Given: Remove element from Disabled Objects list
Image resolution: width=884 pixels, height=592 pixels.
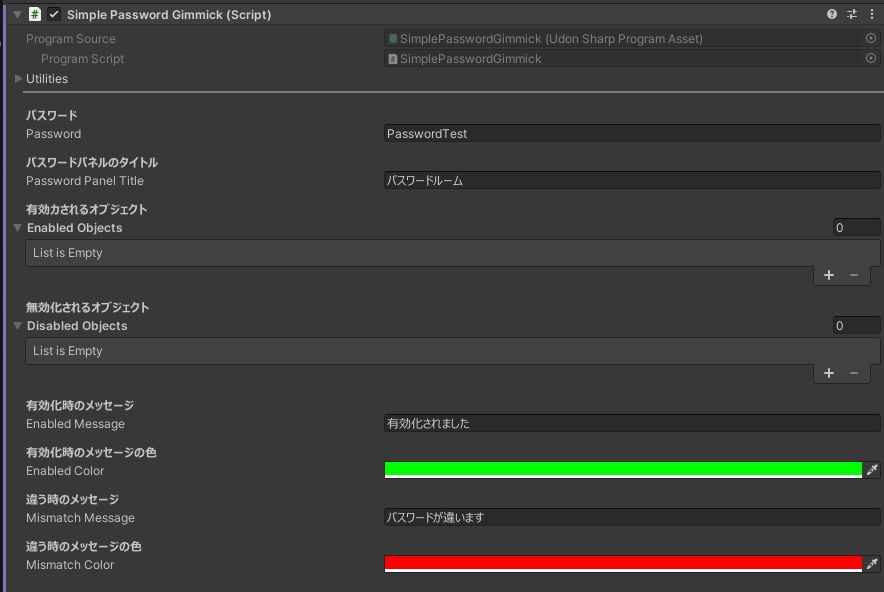Looking at the screenshot, I should click(854, 373).
